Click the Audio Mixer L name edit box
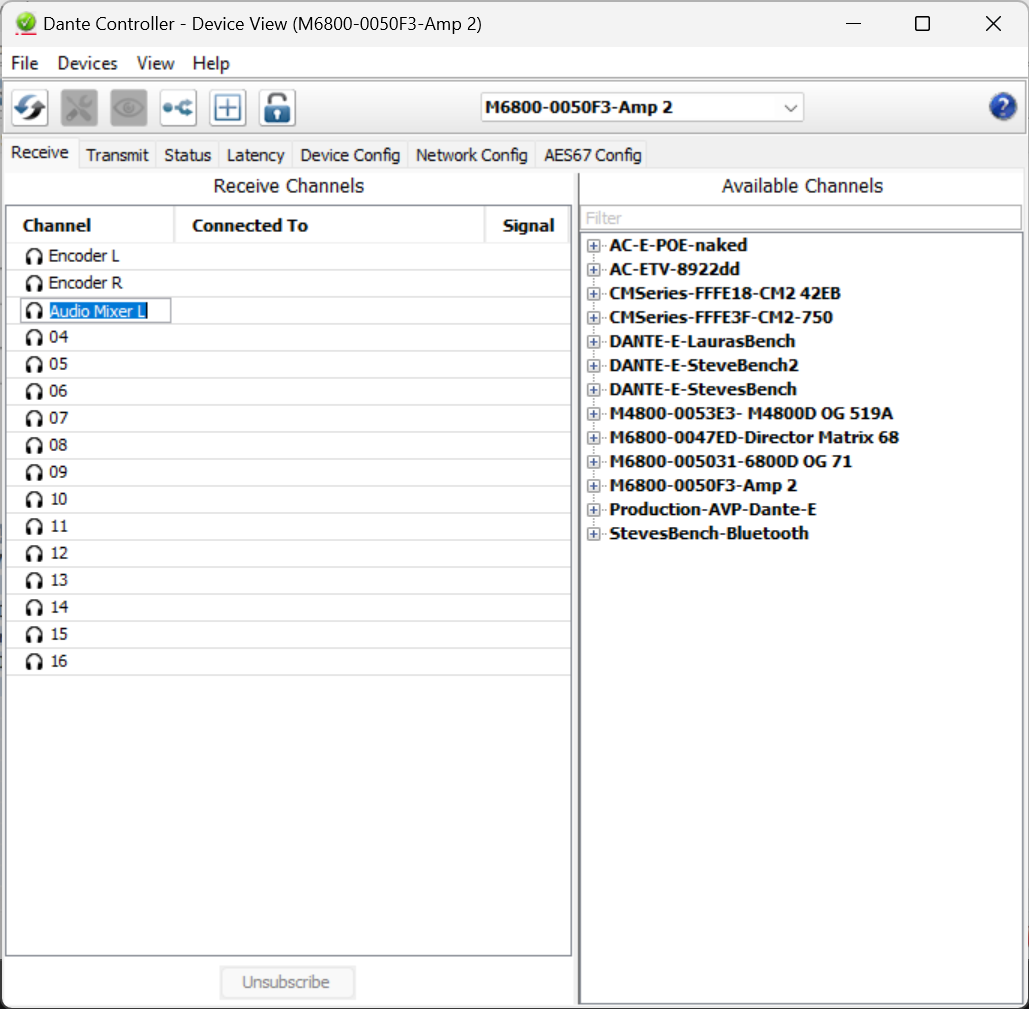 click(x=96, y=311)
